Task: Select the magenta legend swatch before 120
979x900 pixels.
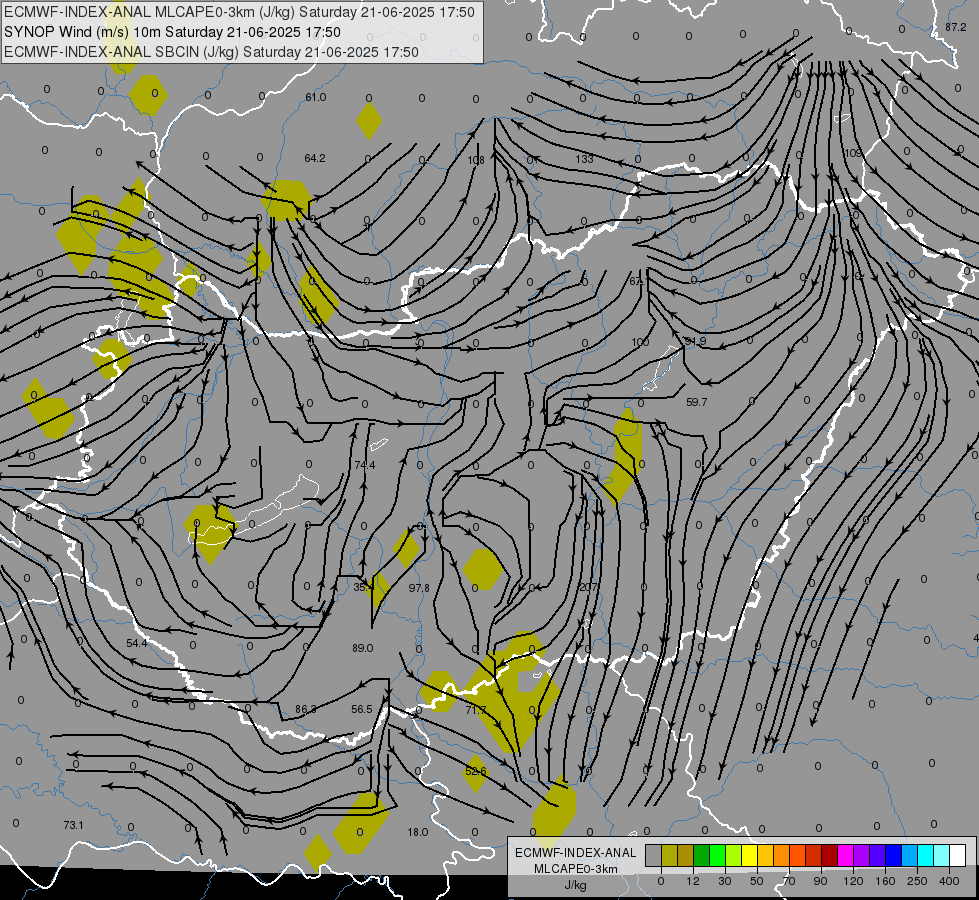Action: 846,855
